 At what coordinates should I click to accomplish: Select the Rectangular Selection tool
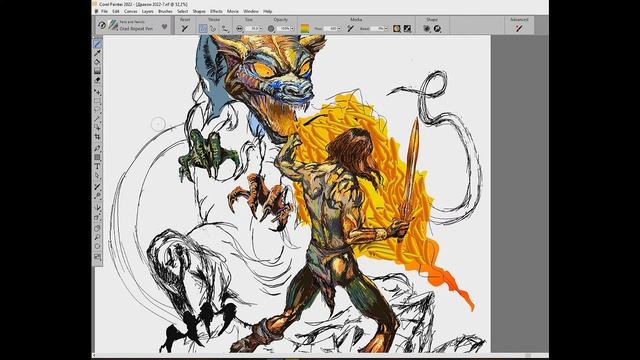coord(97,101)
